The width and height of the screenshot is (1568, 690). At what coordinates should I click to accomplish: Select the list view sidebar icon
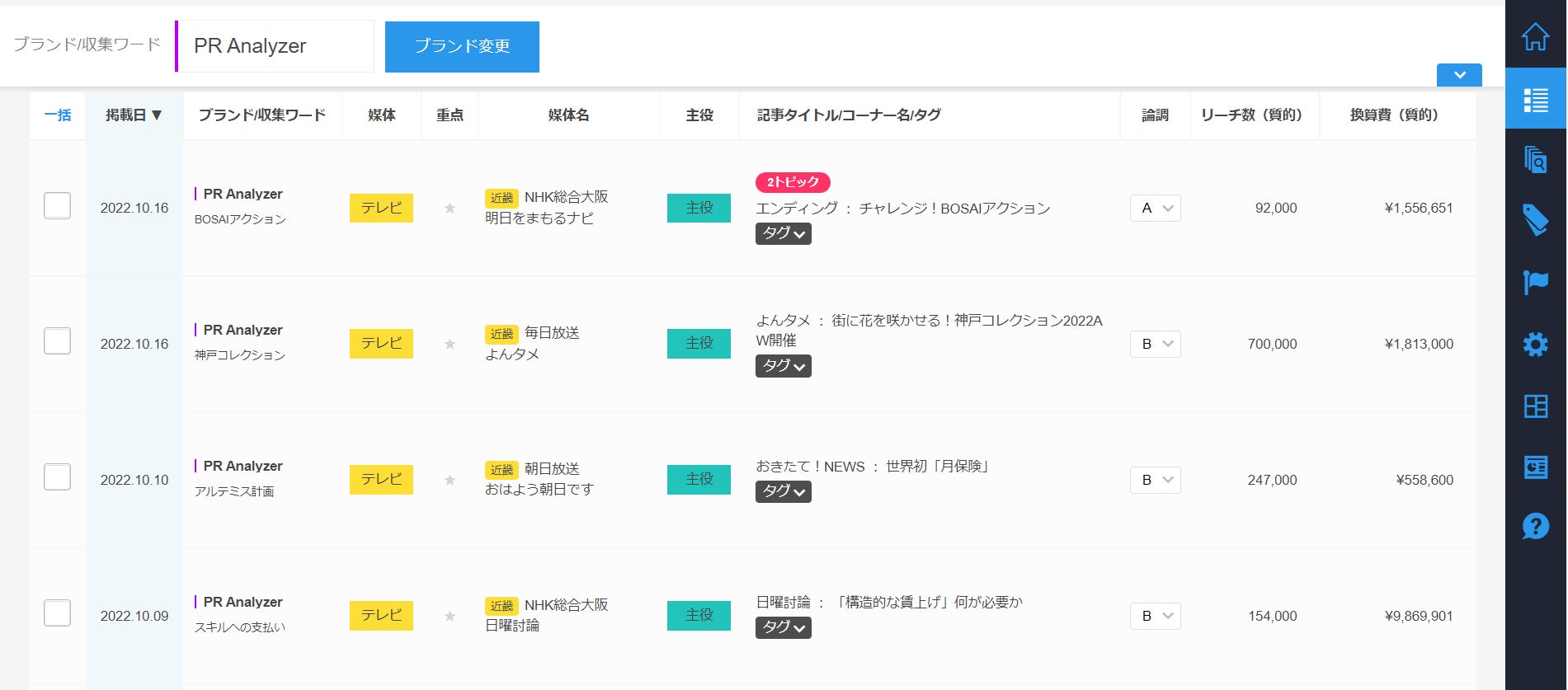[1535, 100]
